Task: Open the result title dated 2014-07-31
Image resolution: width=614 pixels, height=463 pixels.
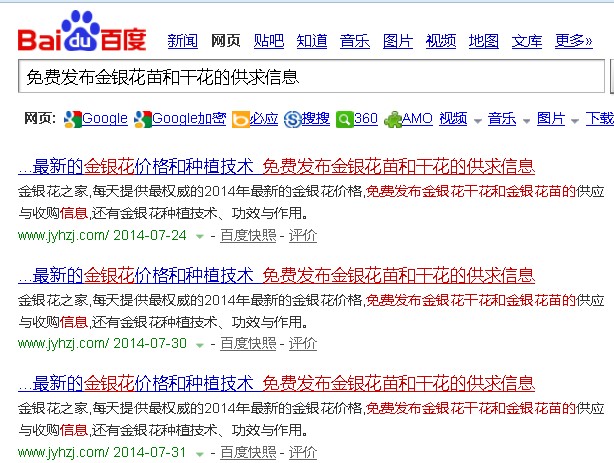Action: point(276,383)
